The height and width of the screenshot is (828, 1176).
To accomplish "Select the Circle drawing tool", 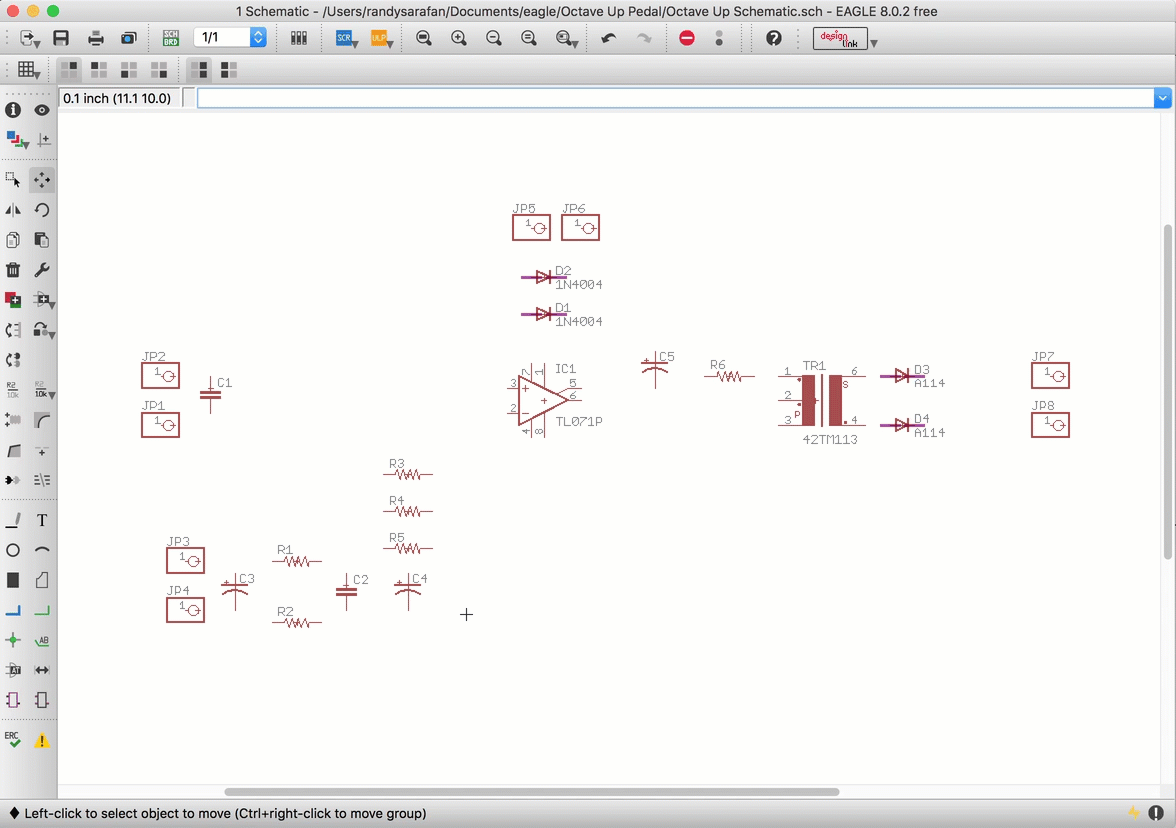I will point(13,550).
